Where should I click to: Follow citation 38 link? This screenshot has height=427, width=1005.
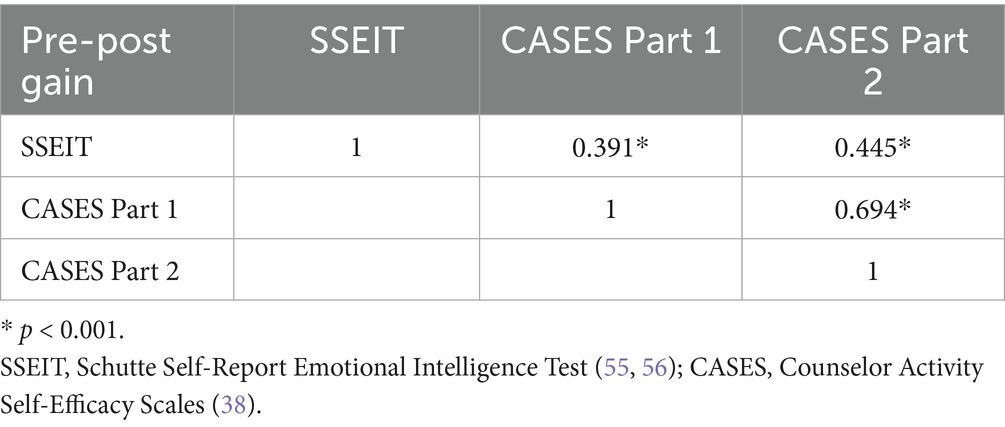click(x=233, y=406)
